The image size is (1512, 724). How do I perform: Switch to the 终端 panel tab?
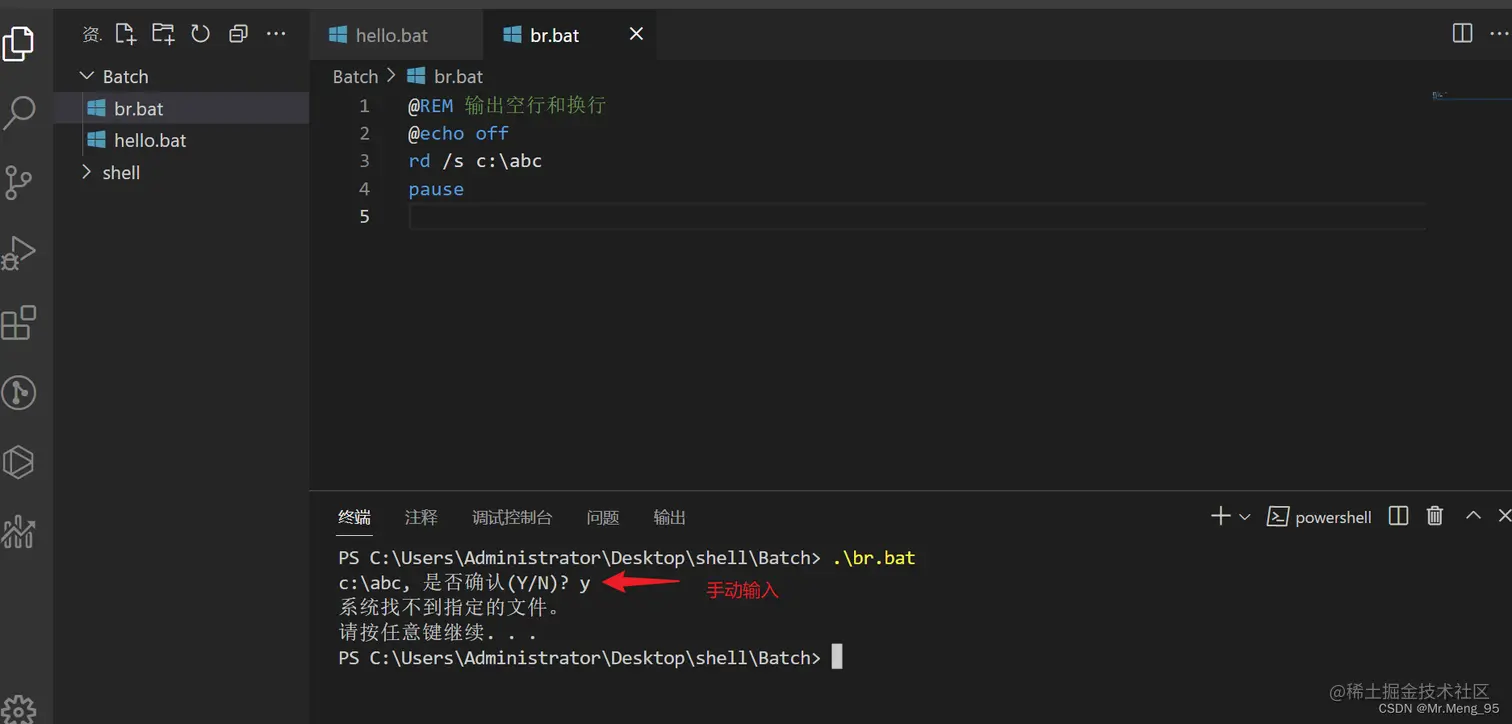pyautogui.click(x=354, y=517)
